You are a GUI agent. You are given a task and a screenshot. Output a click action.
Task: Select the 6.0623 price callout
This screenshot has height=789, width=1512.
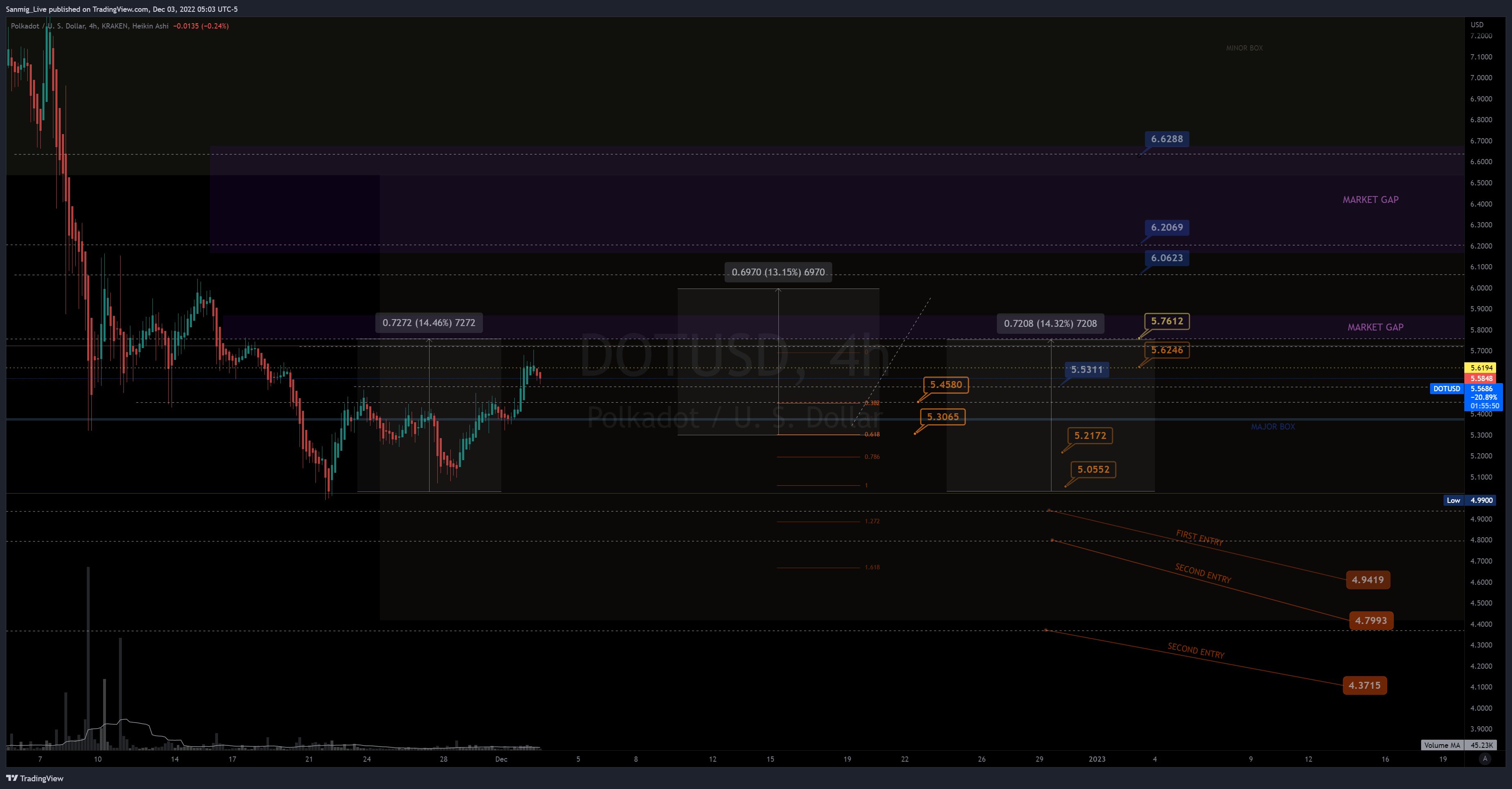tap(1166, 258)
